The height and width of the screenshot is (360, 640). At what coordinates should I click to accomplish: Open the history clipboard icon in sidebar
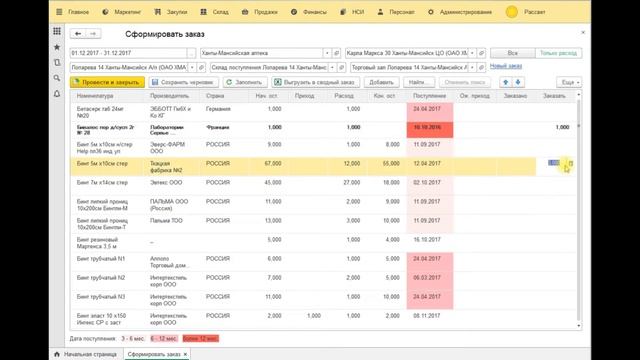[57, 62]
